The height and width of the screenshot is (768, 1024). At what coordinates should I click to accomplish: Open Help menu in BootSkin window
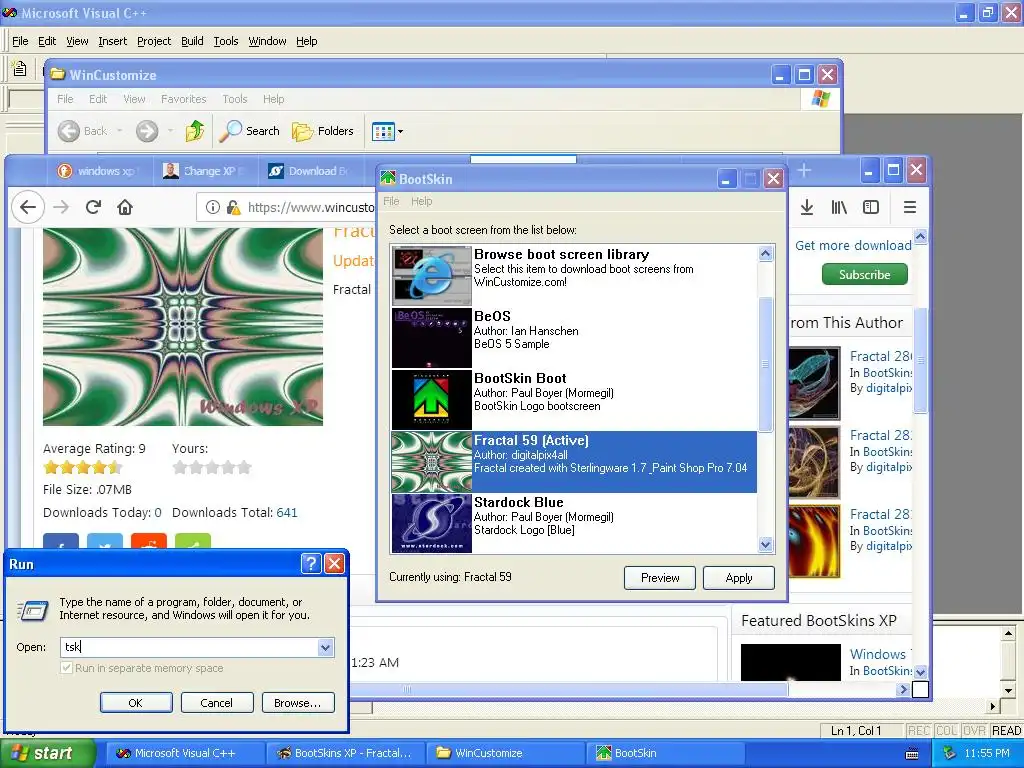coord(421,201)
